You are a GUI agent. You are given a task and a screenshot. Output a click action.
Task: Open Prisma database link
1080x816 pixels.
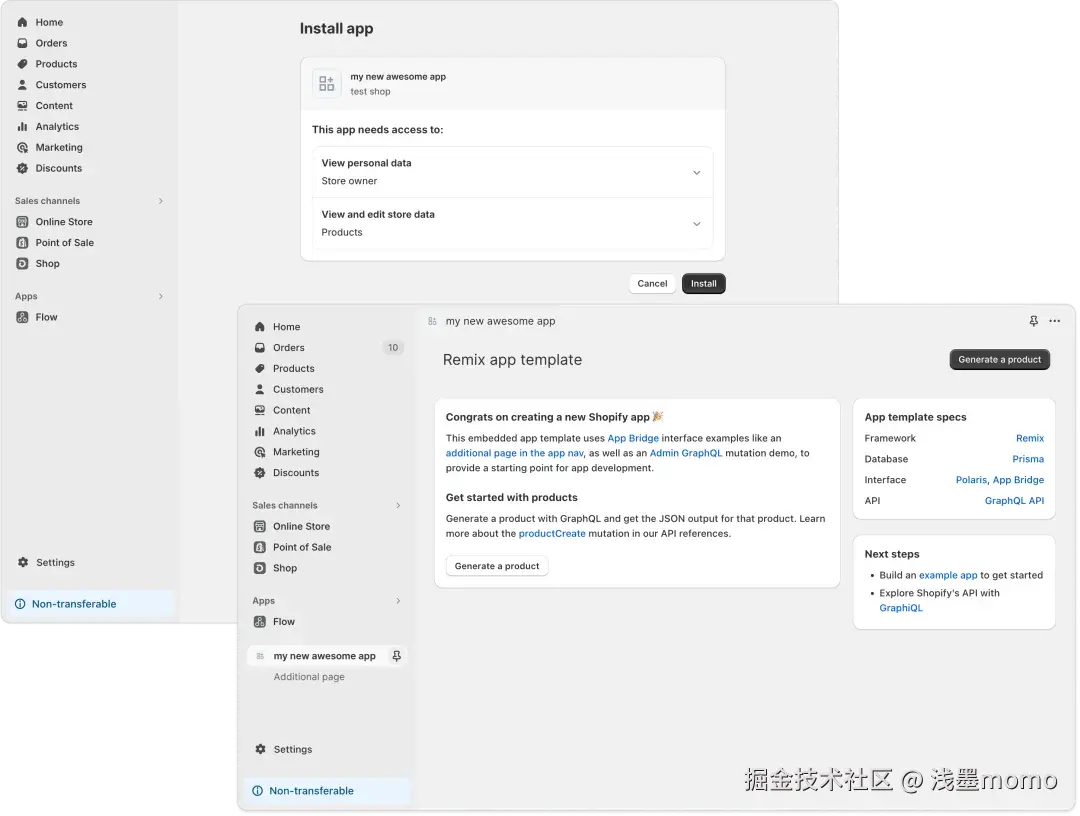tap(1028, 459)
